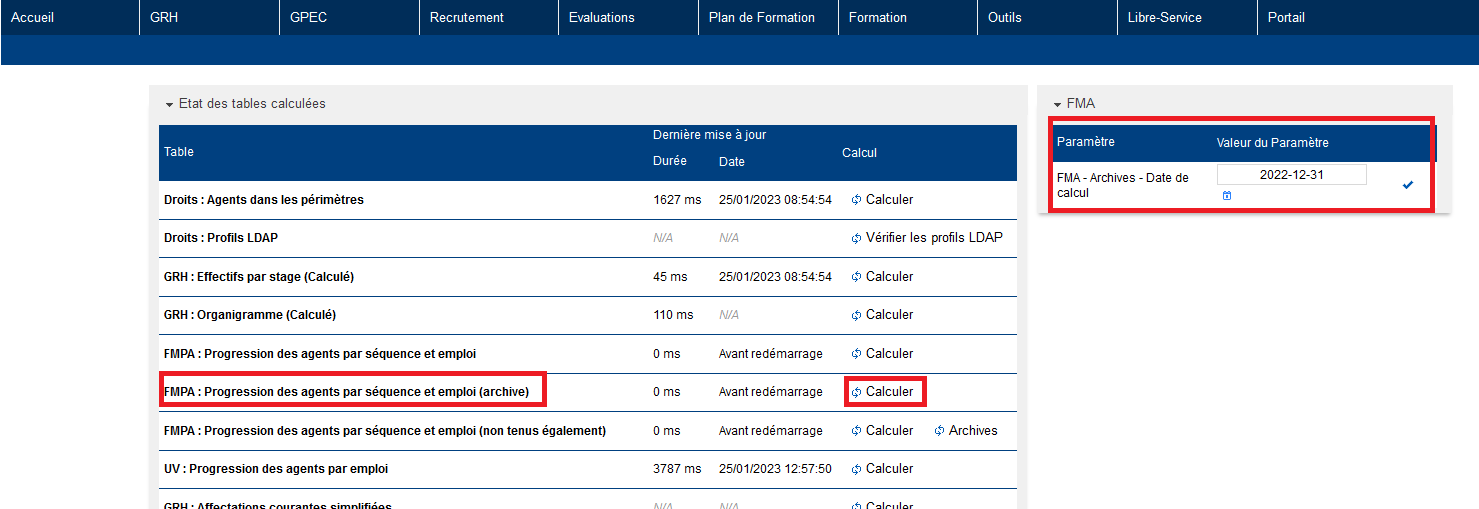Click the calendar icon under the date field
This screenshot has width=1479, height=509.
click(1227, 196)
